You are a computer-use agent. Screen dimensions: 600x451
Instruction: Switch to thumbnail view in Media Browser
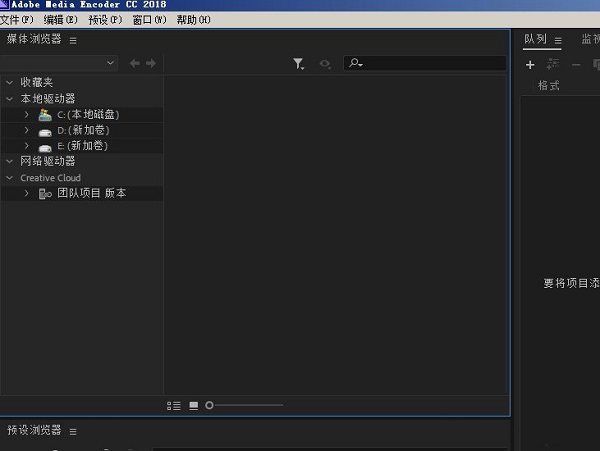193,405
